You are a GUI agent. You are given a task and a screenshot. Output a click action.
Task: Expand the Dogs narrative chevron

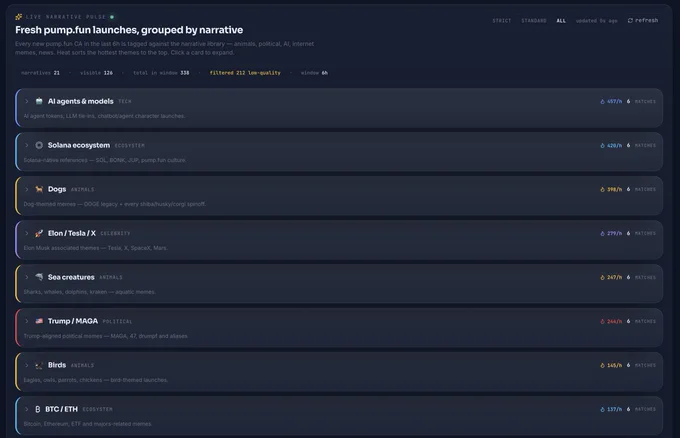pos(26,189)
